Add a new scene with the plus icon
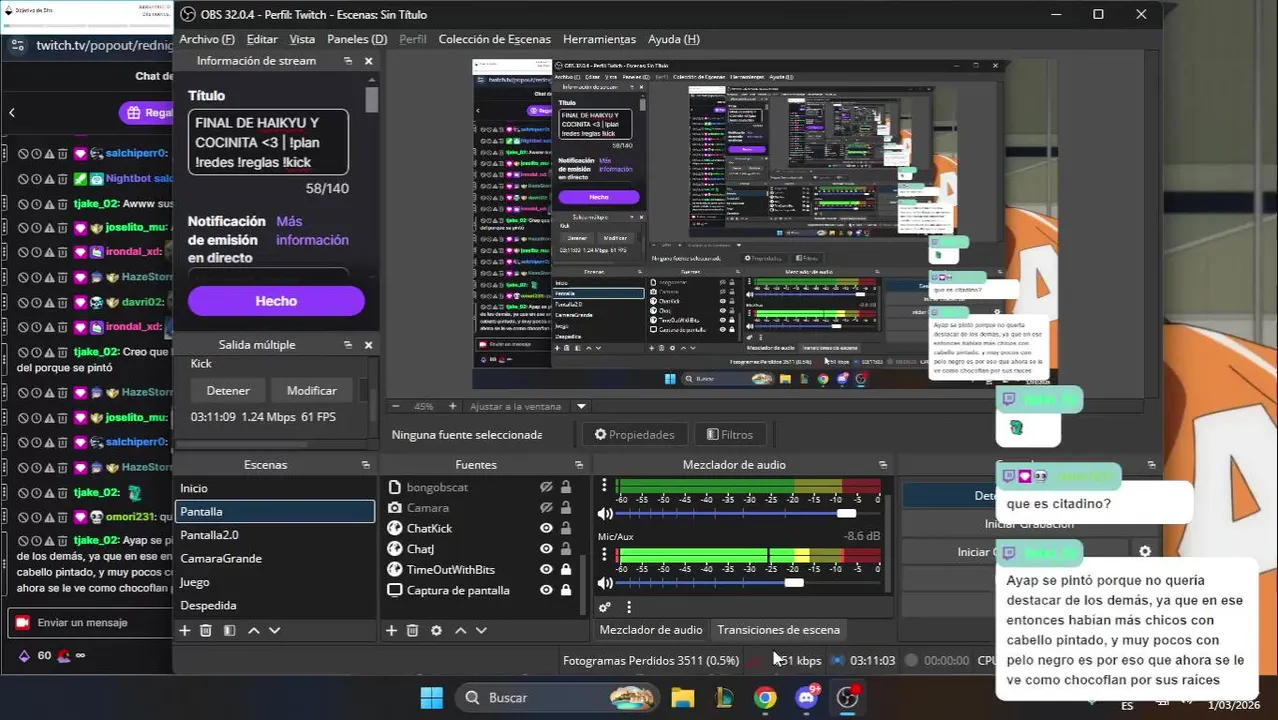1278x720 pixels. point(184,631)
